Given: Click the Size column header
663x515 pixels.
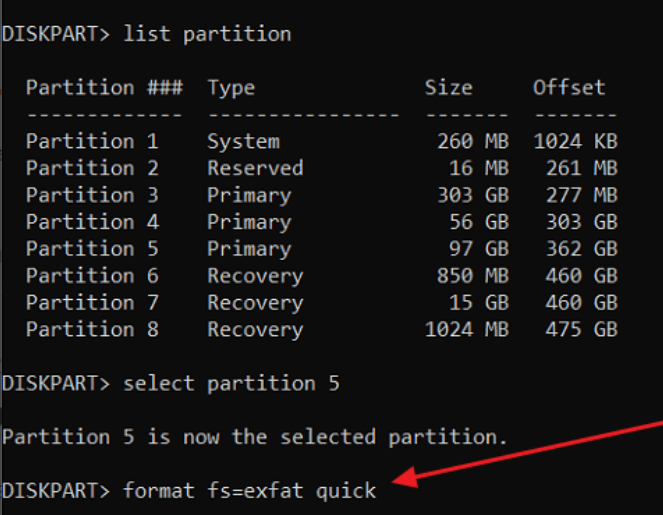Looking at the screenshot, I should 448,88.
